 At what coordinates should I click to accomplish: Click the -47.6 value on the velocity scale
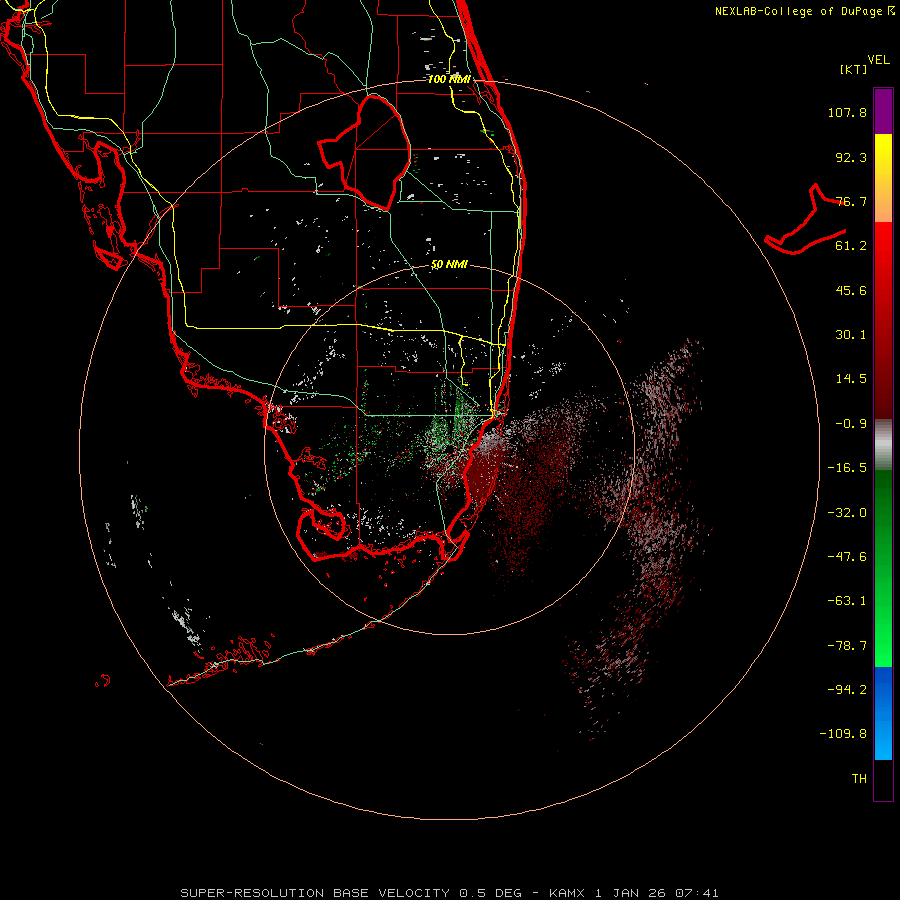click(847, 557)
